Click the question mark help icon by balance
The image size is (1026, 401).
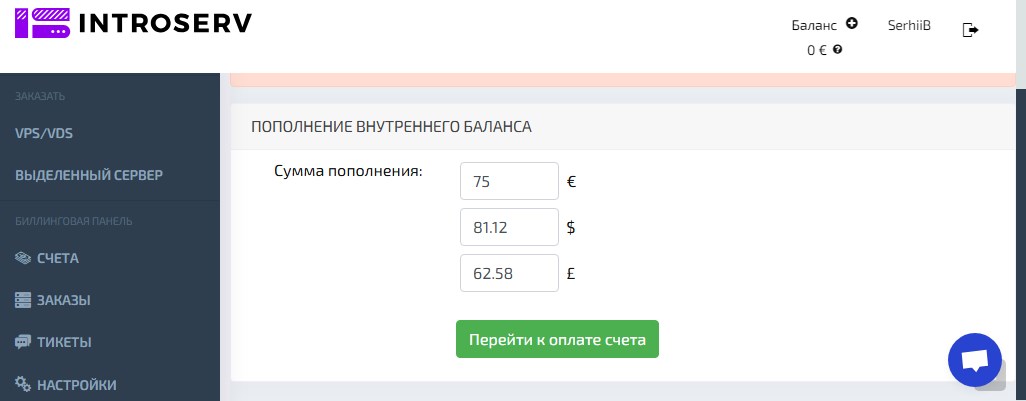(837, 49)
